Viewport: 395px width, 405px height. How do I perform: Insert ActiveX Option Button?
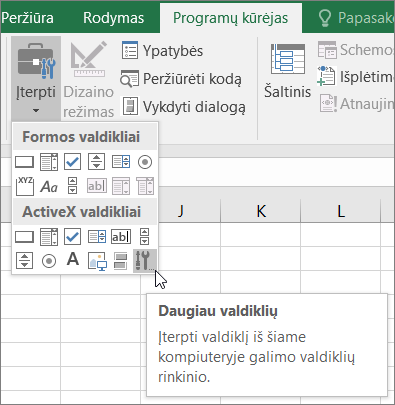49,261
